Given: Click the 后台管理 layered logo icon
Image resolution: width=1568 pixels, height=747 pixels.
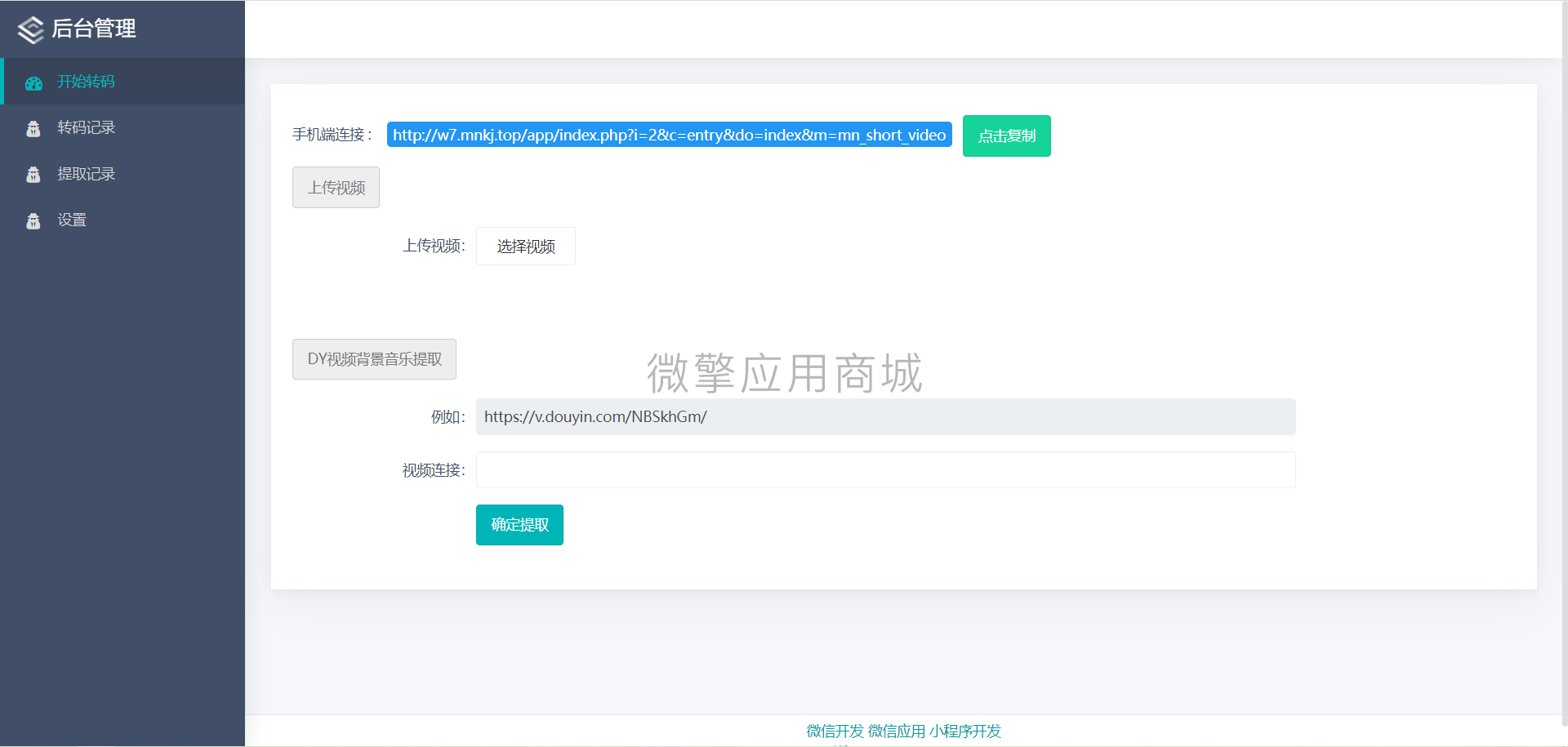Looking at the screenshot, I should click(x=31, y=29).
